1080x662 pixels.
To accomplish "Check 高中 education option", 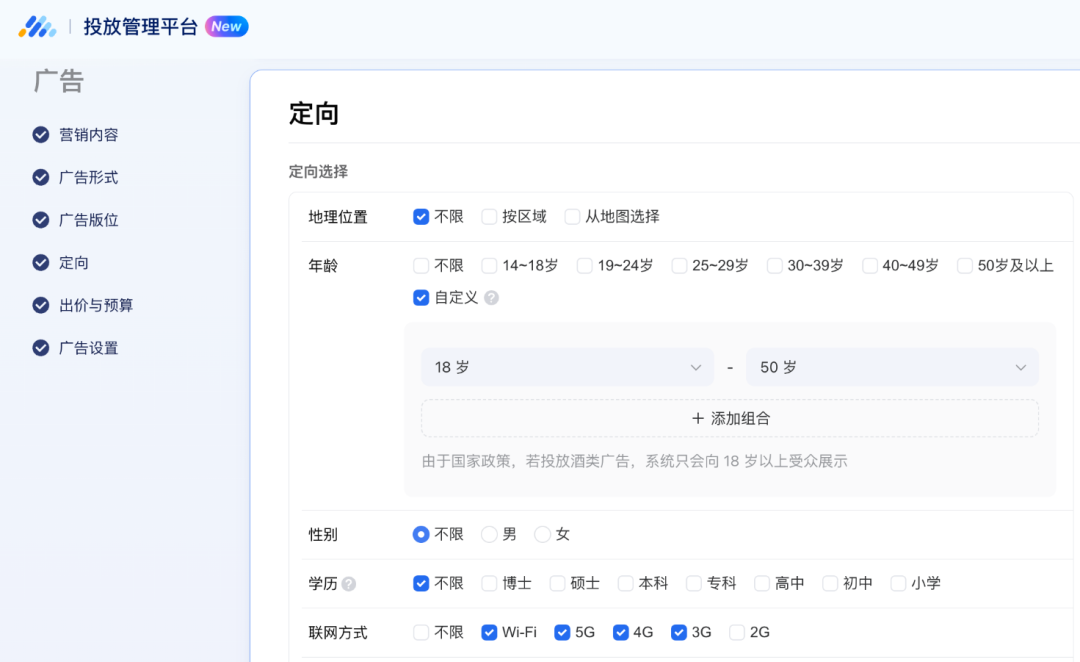I will click(762, 583).
